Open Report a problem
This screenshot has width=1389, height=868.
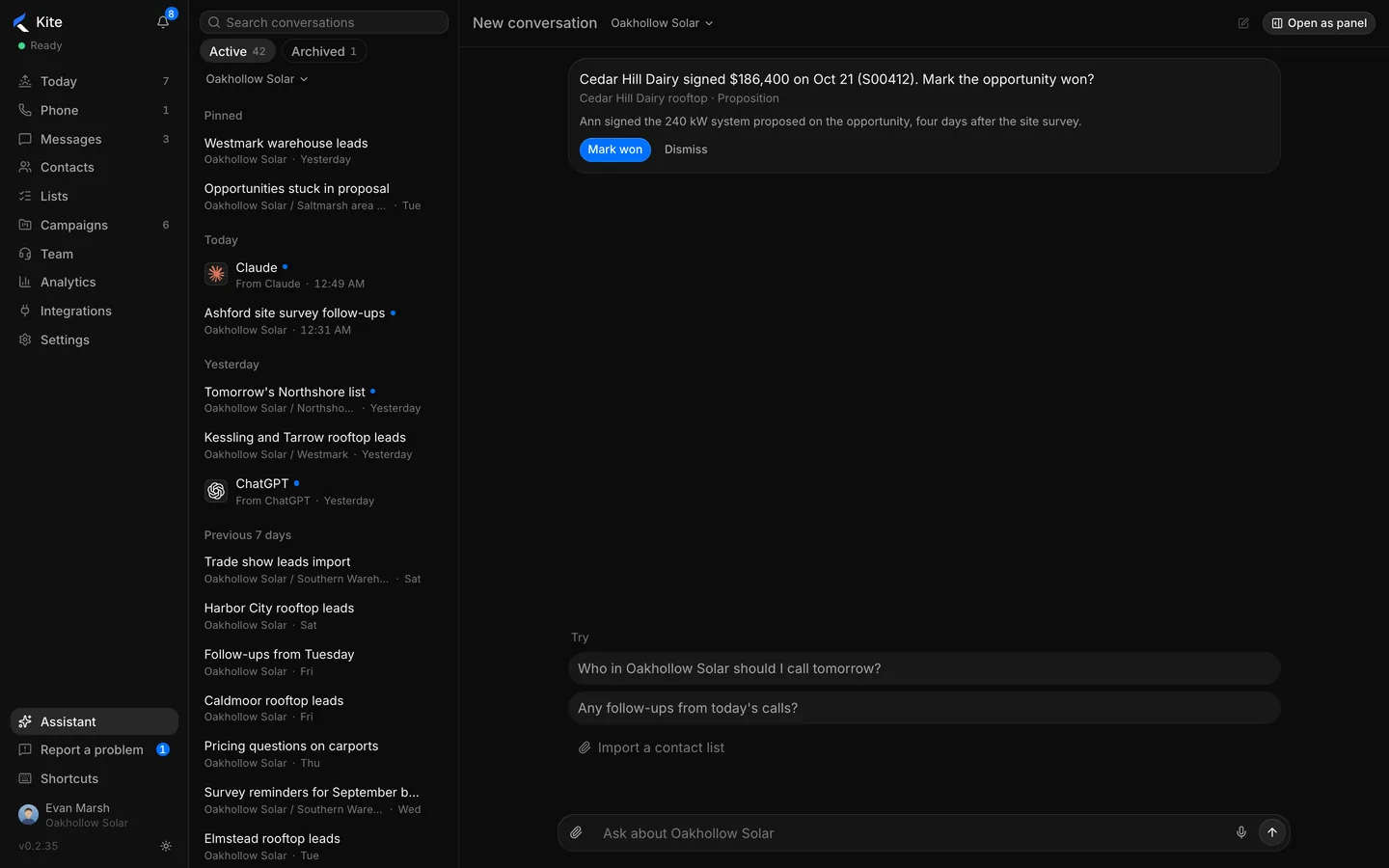click(94, 750)
